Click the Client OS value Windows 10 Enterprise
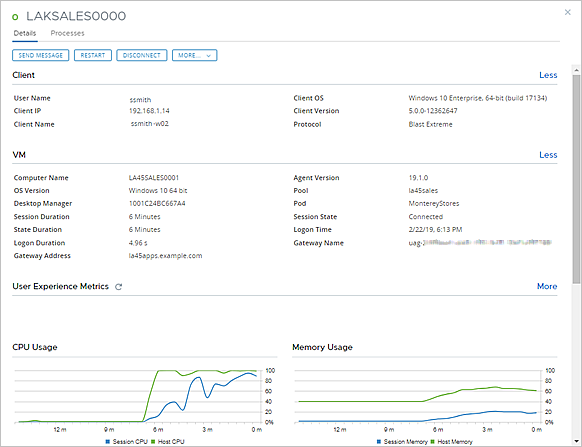The image size is (582, 447). [478, 98]
